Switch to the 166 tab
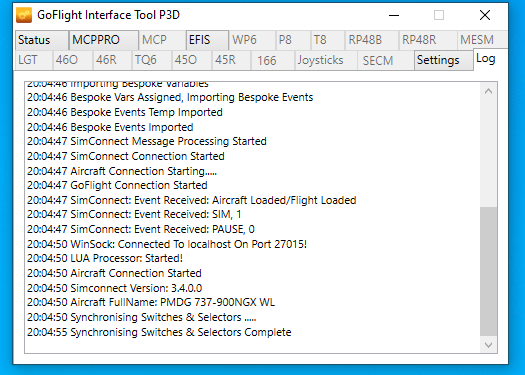The width and height of the screenshot is (525, 375). click(x=273, y=60)
